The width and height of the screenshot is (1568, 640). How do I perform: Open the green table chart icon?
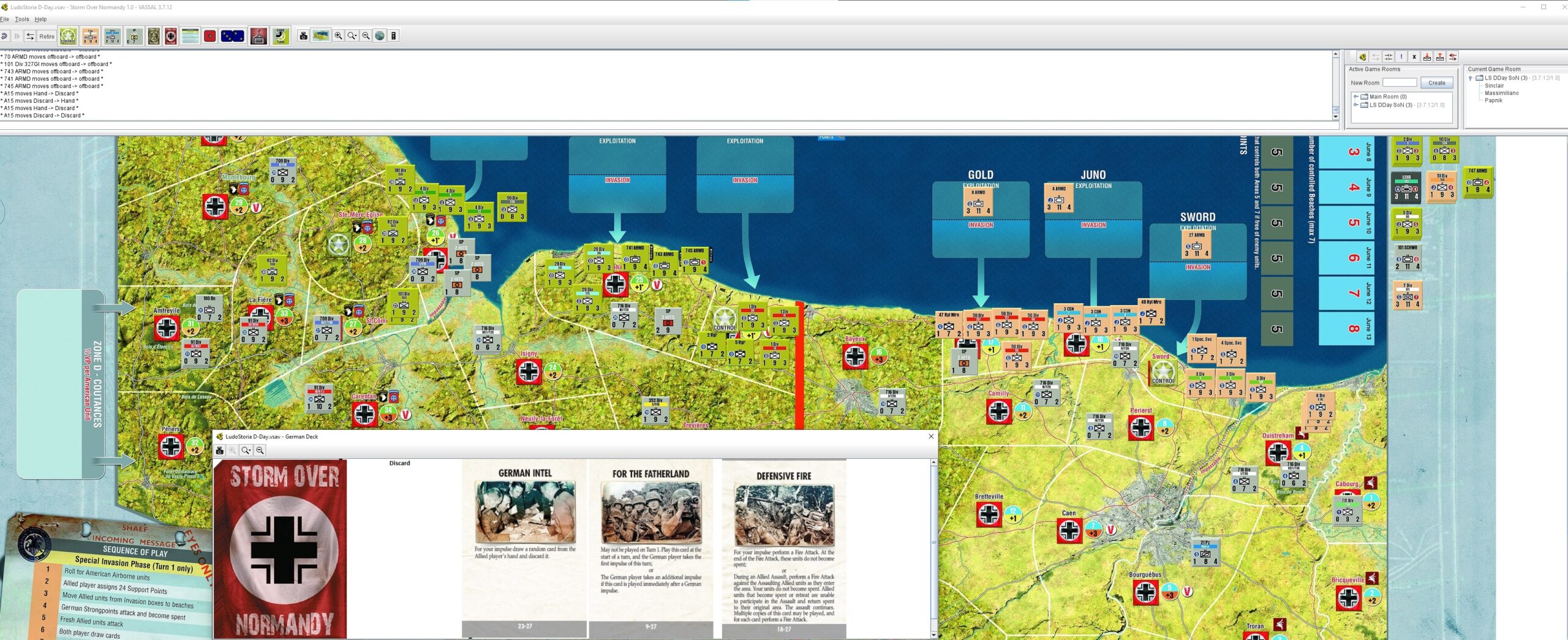pos(190,36)
